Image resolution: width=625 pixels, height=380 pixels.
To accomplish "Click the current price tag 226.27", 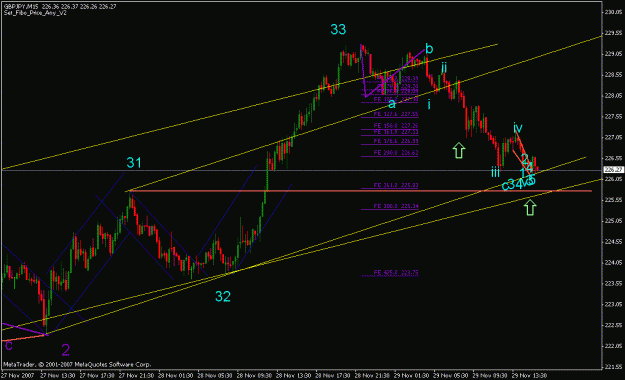I will pos(613,170).
